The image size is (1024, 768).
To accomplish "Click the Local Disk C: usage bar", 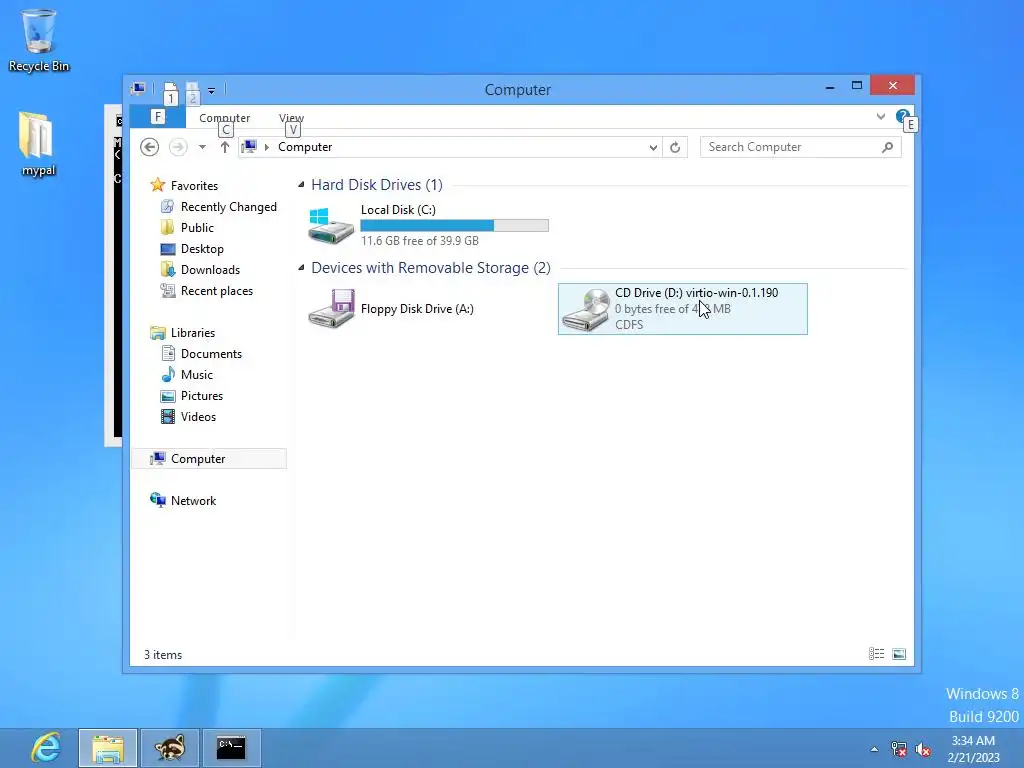I will (x=455, y=225).
